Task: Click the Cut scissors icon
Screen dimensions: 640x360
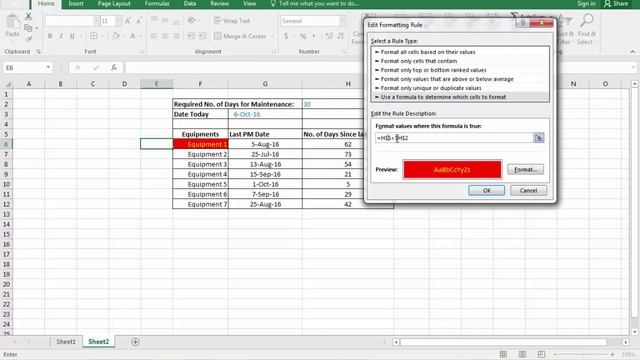Action: click(x=28, y=17)
